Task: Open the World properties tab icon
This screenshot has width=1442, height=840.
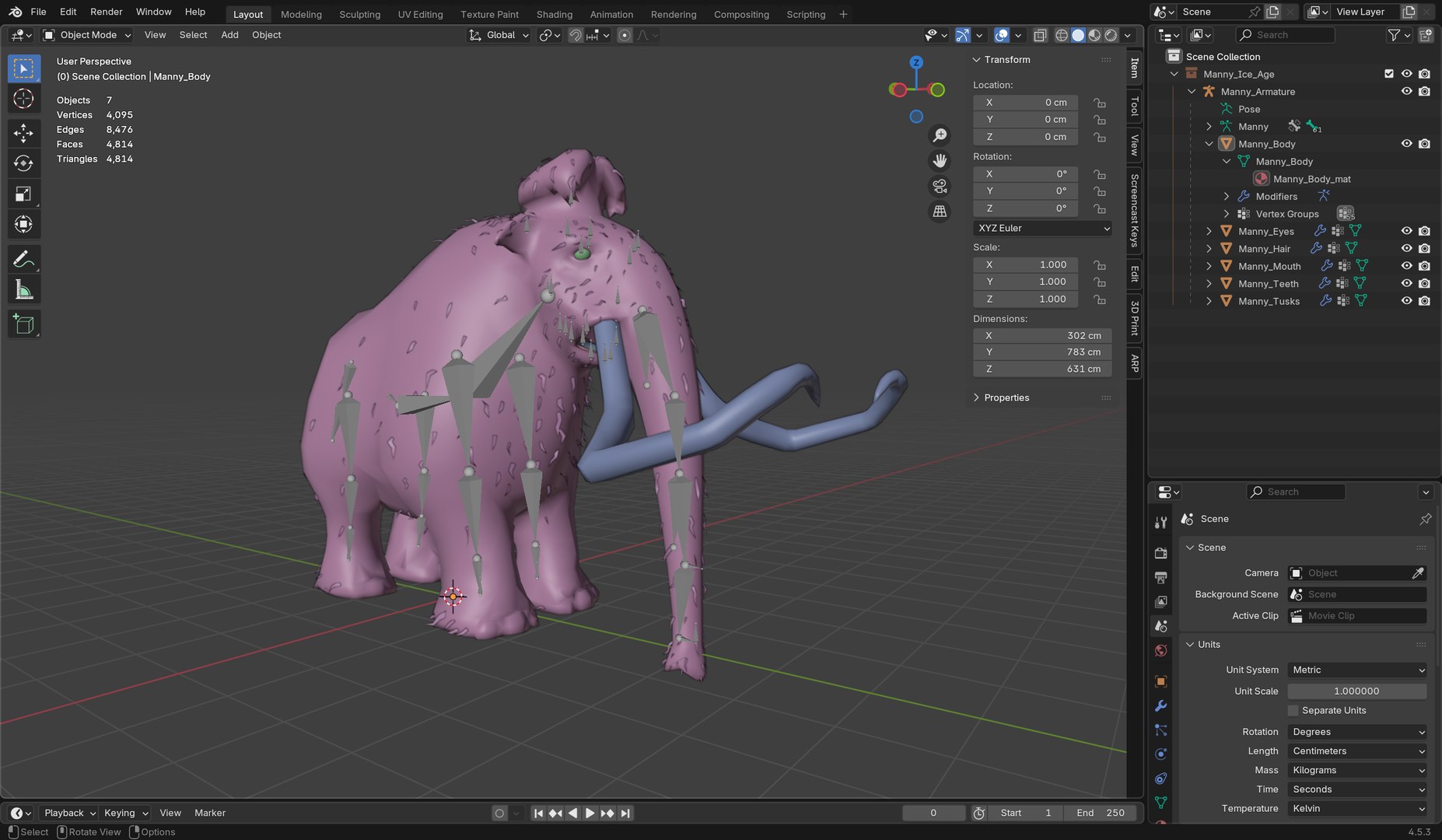Action: [x=1160, y=650]
